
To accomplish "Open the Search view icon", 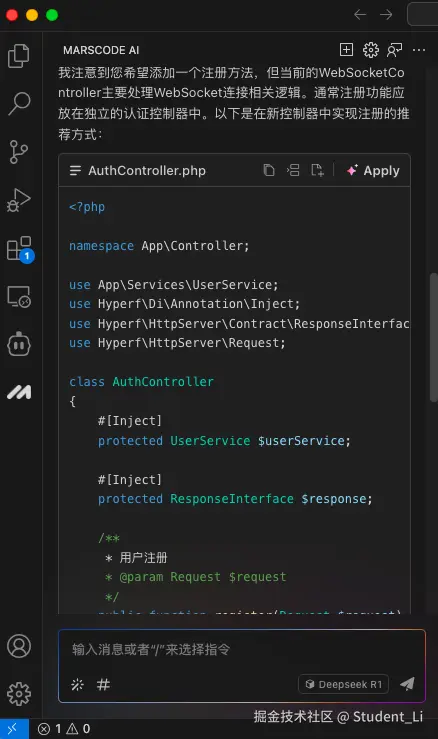I will click(x=19, y=104).
